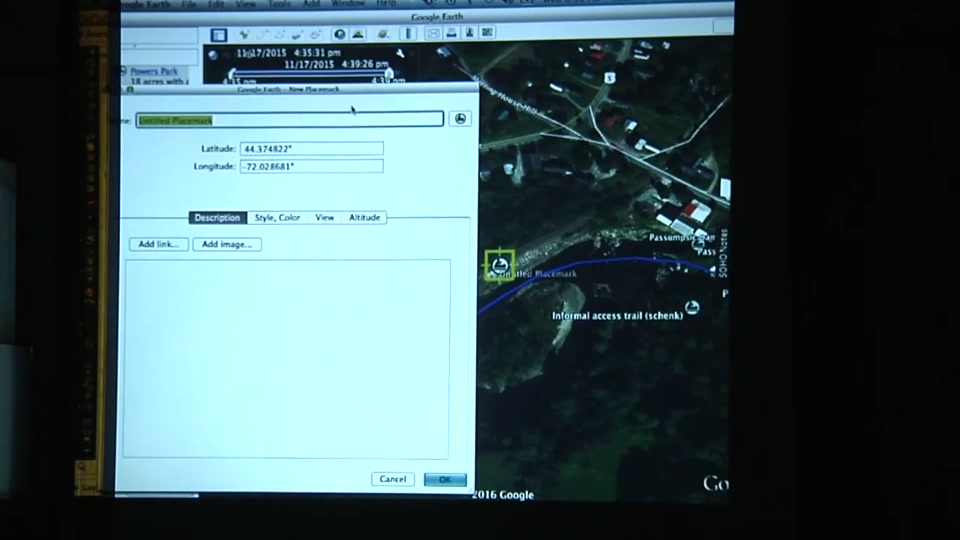
Task: Toggle the sidebar panel toolbar icon
Action: [219, 35]
